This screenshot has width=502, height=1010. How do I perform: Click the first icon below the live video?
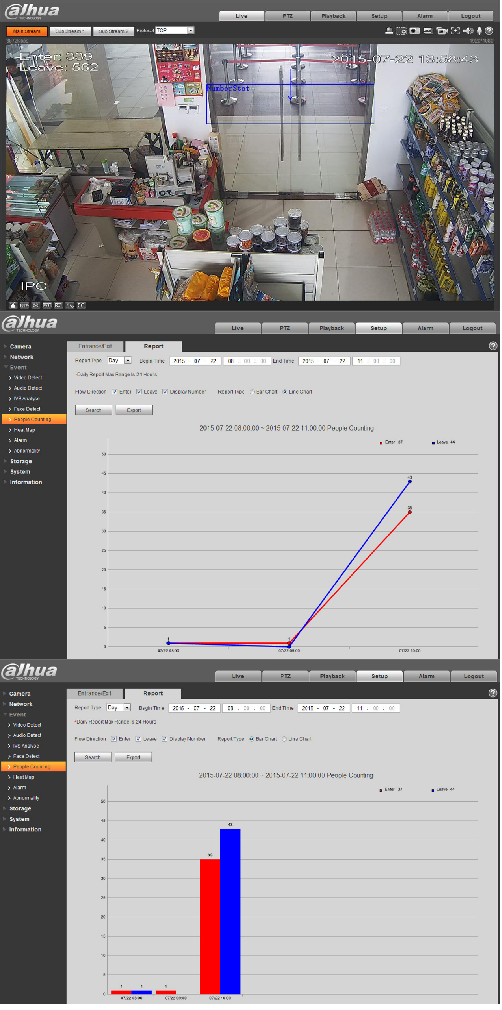14,305
